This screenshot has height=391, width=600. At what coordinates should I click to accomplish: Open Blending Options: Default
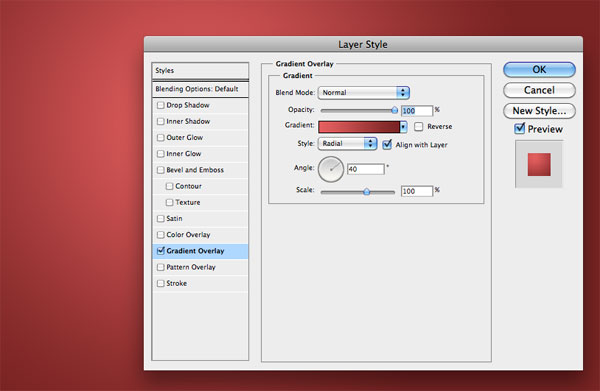click(200, 89)
